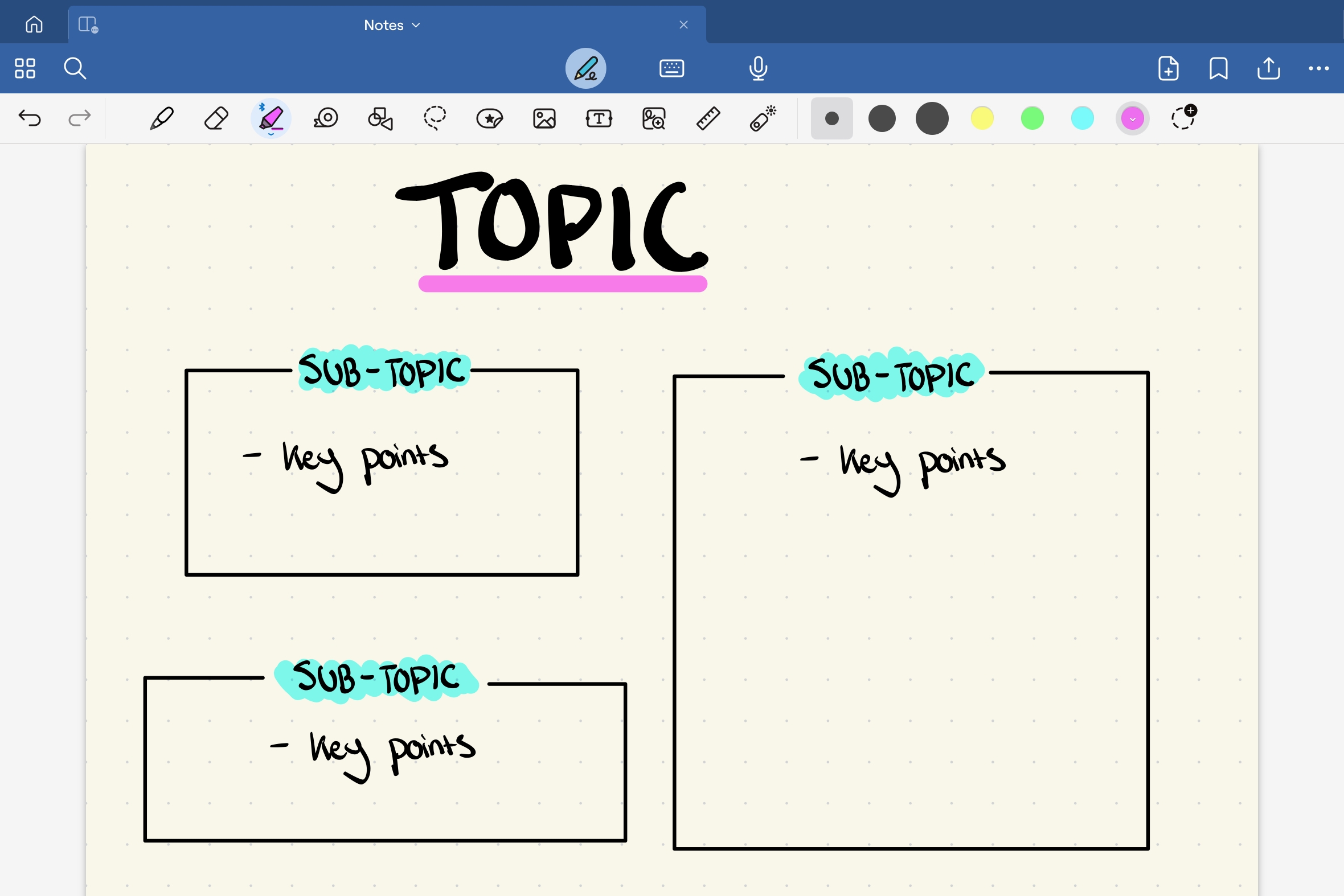The image size is (1344, 896).
Task: Open the documents overview grid
Action: [x=24, y=68]
